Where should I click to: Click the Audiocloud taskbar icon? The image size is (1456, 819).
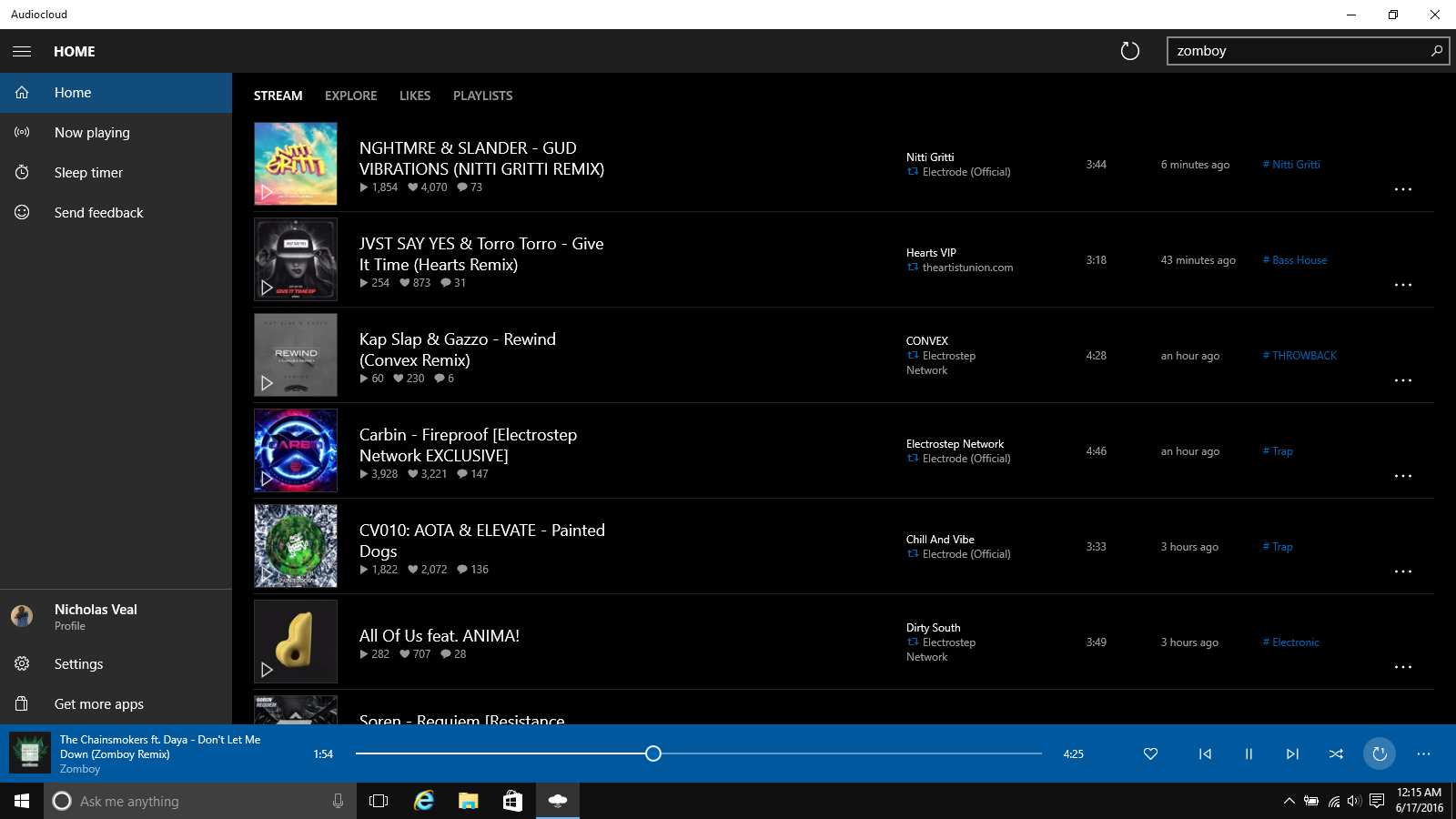click(557, 801)
